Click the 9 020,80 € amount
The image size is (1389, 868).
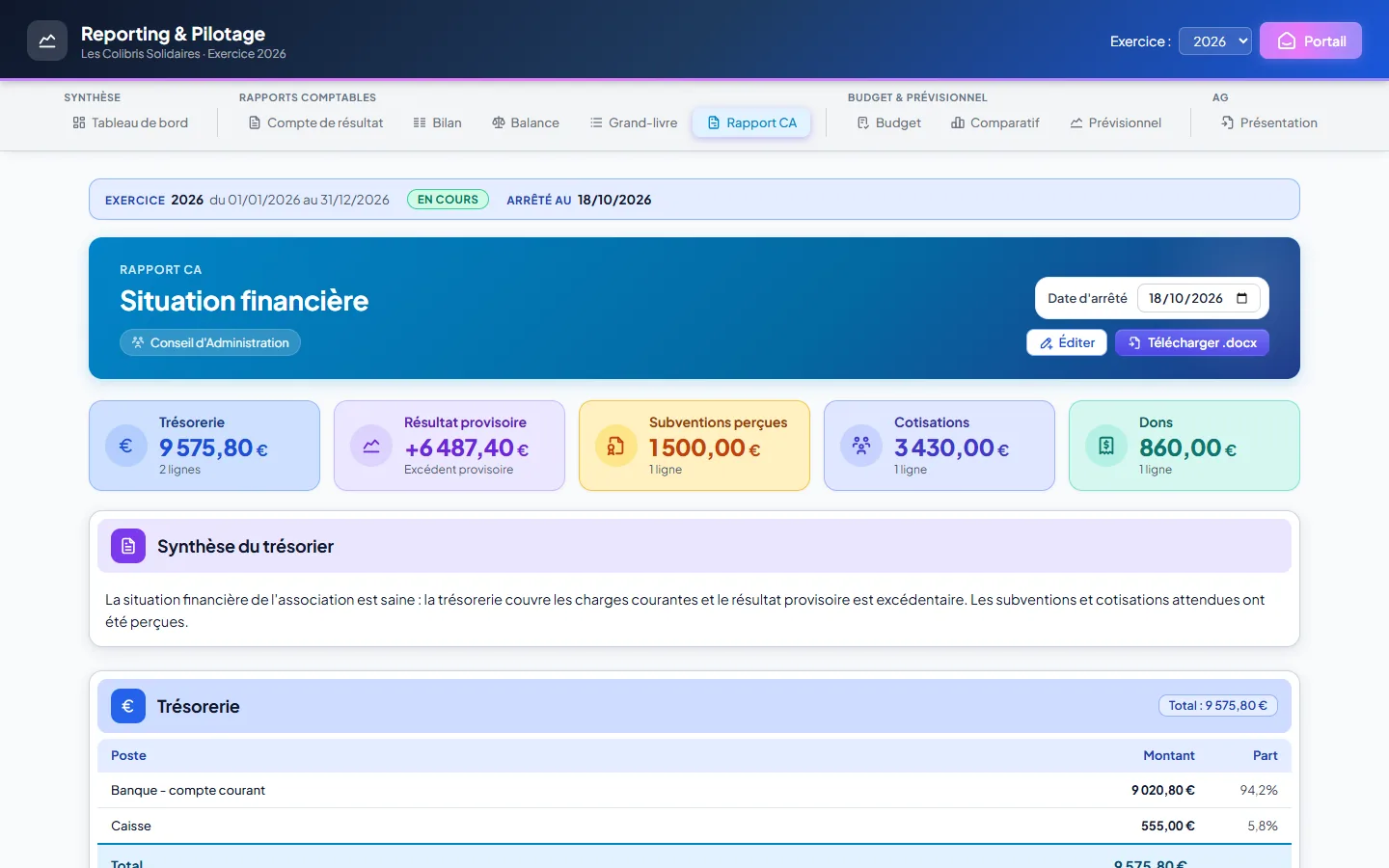point(1163,790)
